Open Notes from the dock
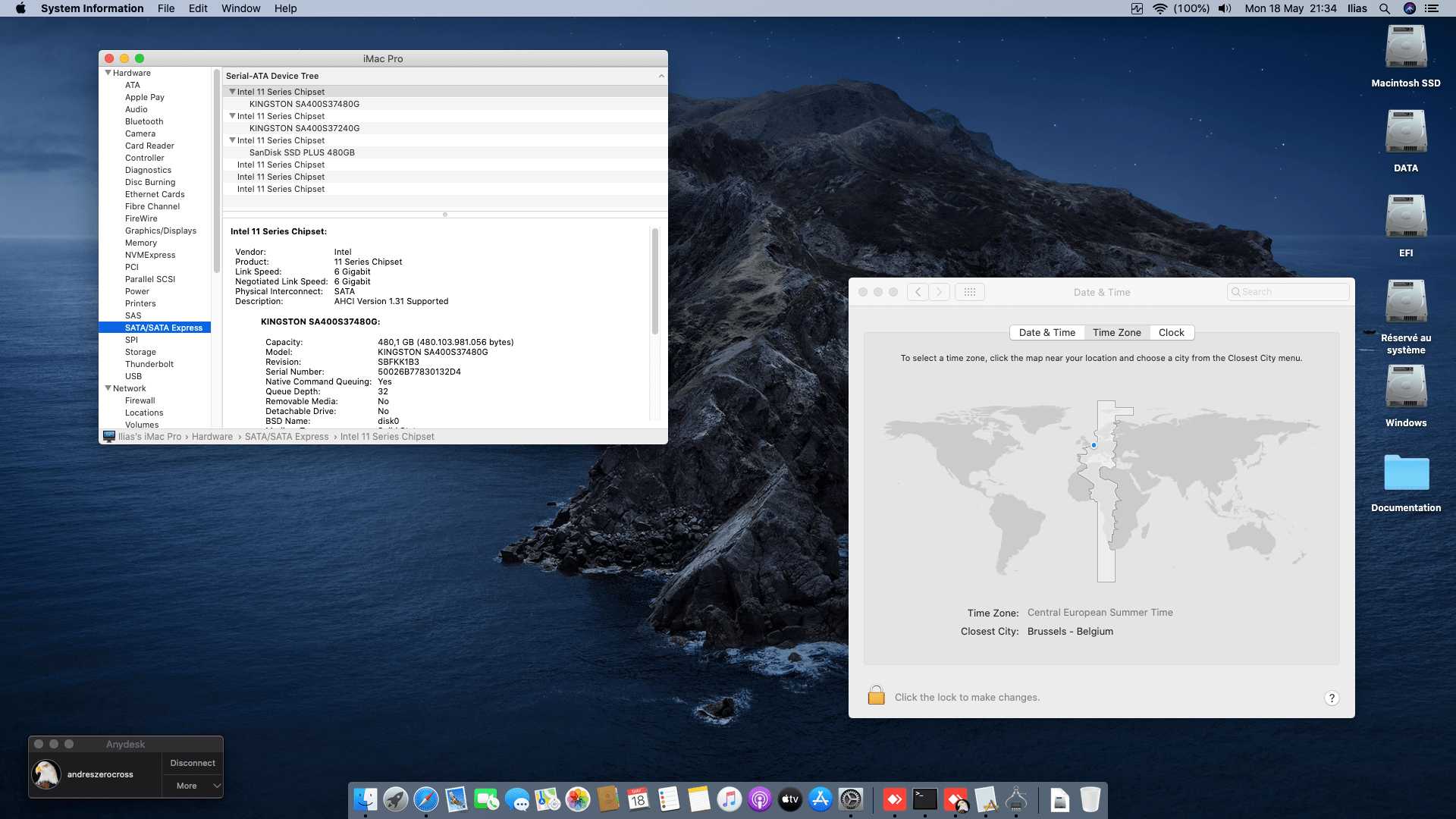 coord(699,799)
